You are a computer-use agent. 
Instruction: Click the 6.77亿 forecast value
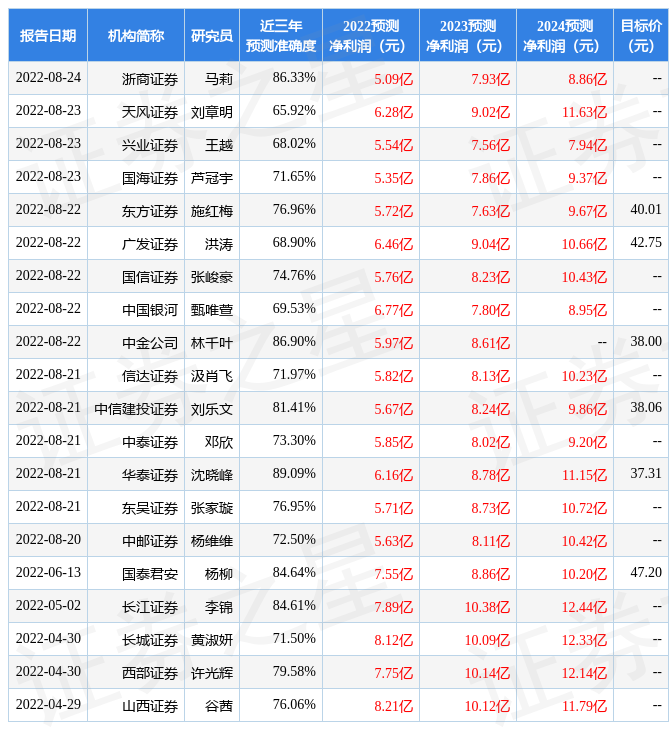point(393,310)
